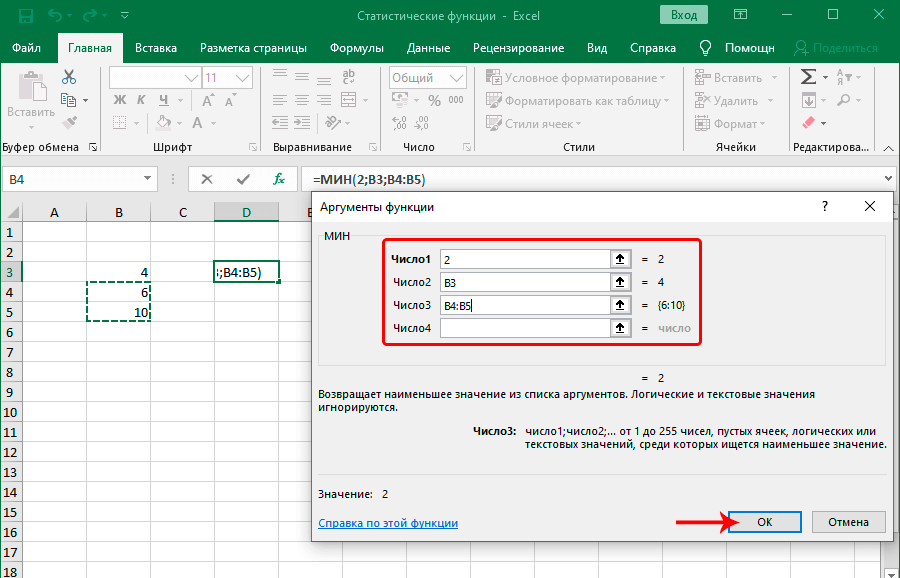Screen dimensions: 900x578
Task: Expand the Name Box dropdown
Action: click(146, 179)
